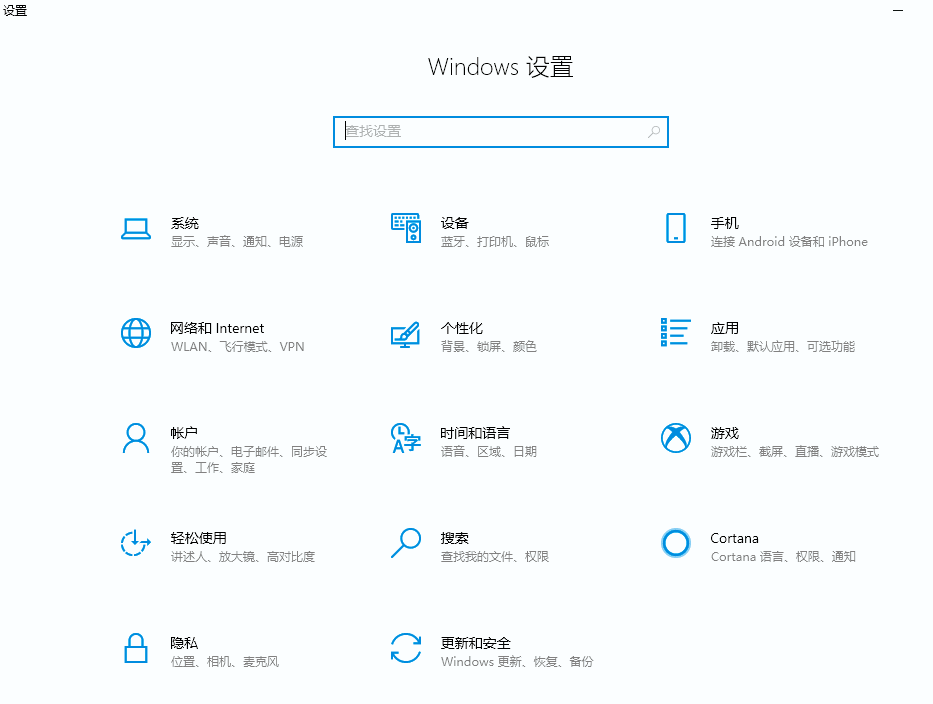Viewport: 933px width, 704px height.
Task: Click the text Cortana 语言、权限、通知
Action: coord(783,556)
